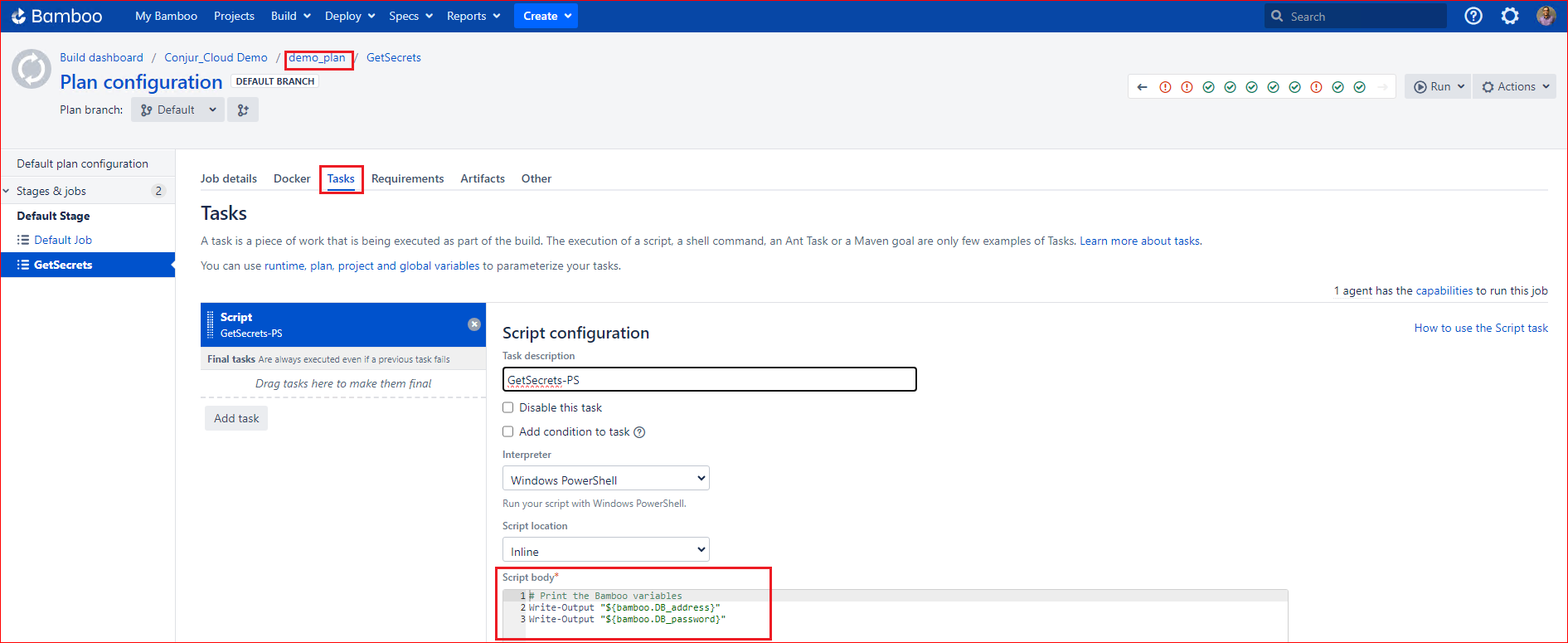The width and height of the screenshot is (1568, 643).
Task: Open the Projects menu item
Action: pos(234,16)
